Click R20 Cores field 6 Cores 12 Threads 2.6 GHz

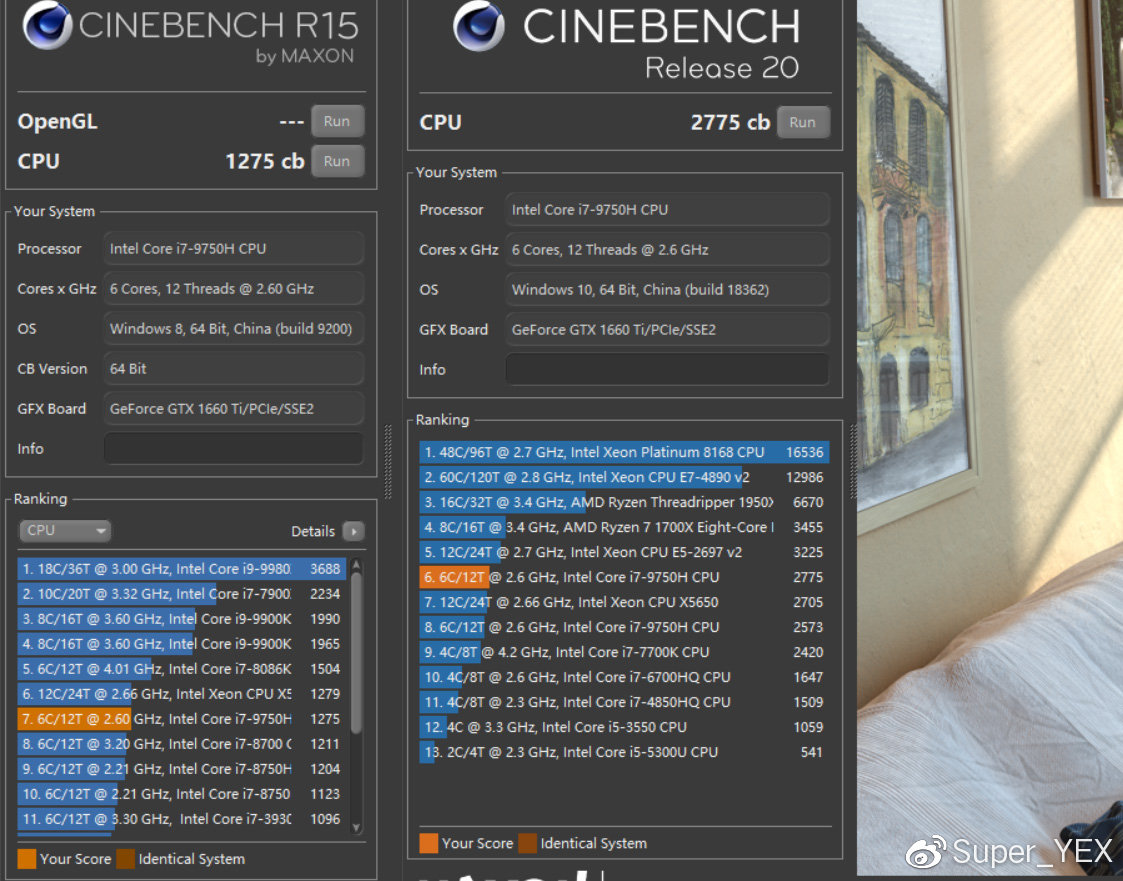[x=667, y=250]
